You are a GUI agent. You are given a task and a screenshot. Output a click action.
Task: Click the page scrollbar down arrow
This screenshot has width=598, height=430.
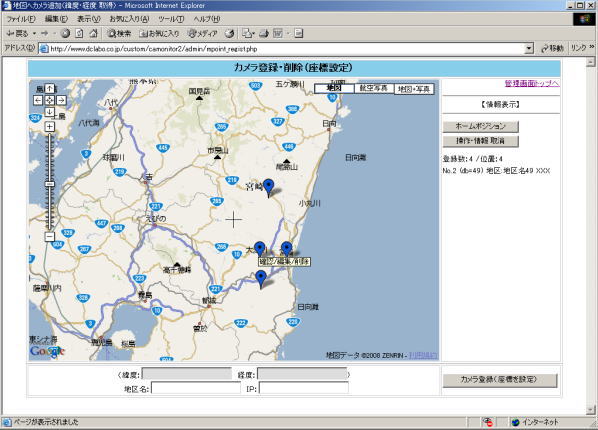(x=590, y=409)
